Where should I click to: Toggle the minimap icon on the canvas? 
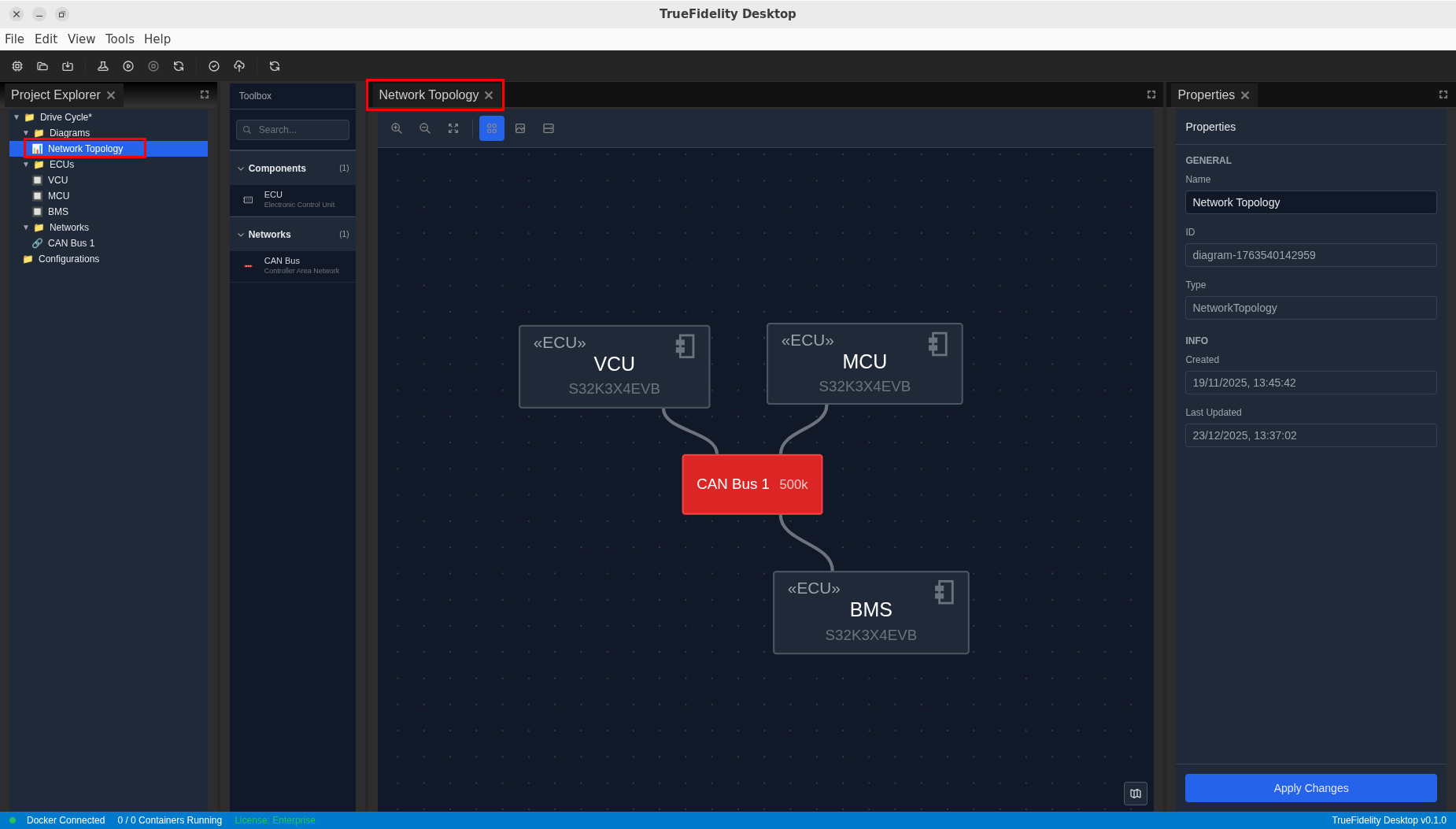pos(1136,794)
